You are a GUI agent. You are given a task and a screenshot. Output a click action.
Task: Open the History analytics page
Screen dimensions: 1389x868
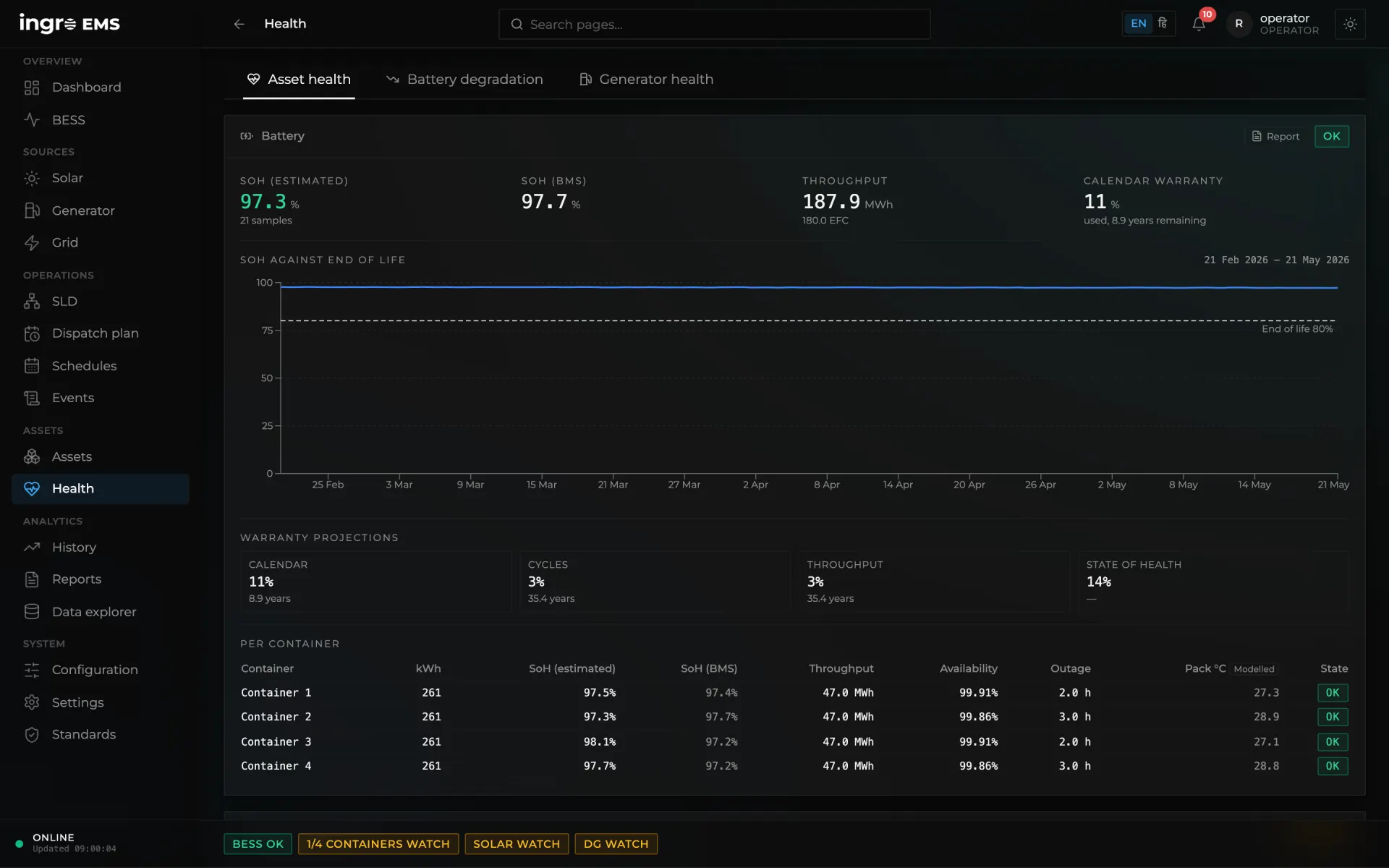pos(101,548)
